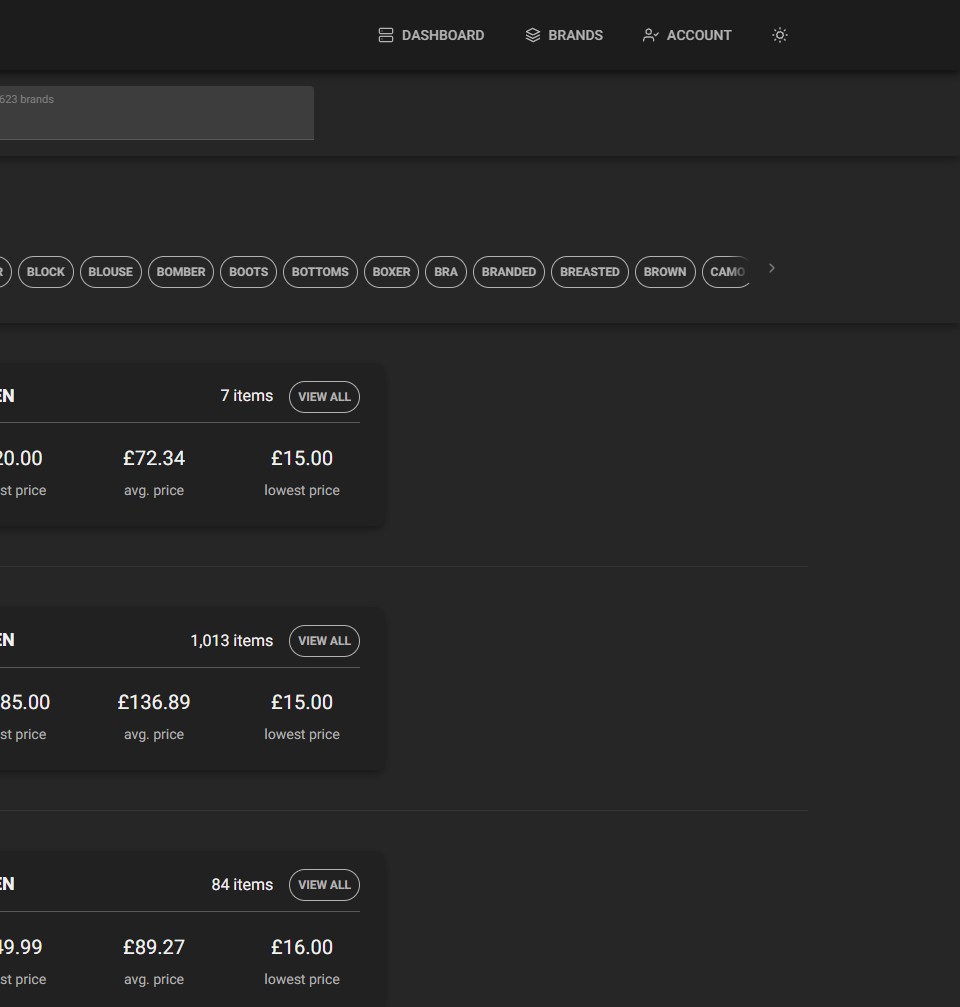Filter by the BOMBER chip
This screenshot has width=960, height=1007.
click(x=181, y=272)
